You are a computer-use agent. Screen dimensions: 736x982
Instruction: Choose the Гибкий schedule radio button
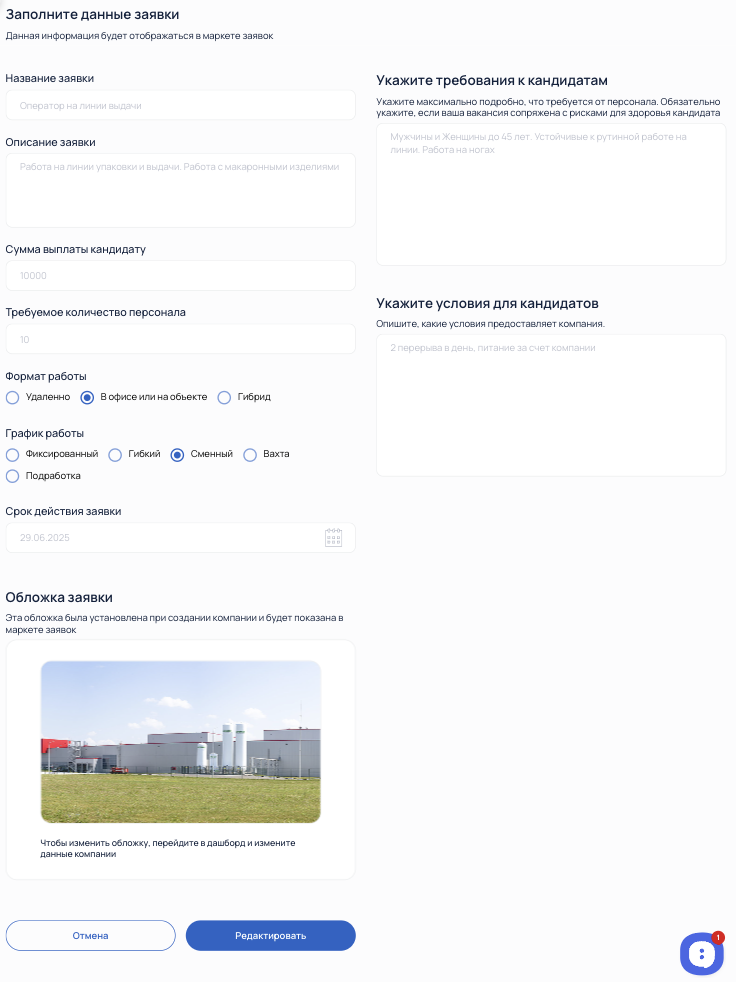115,454
